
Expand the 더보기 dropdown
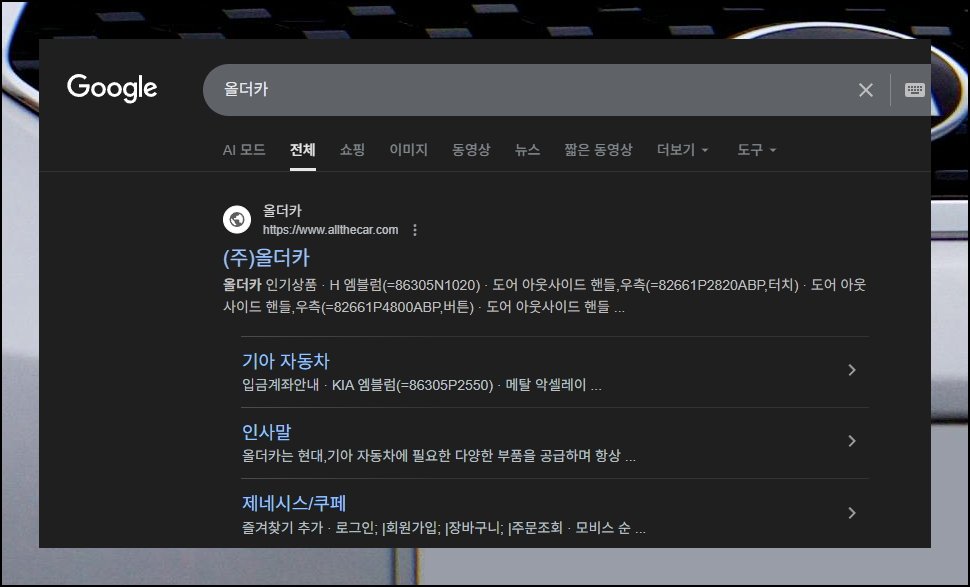[682, 150]
